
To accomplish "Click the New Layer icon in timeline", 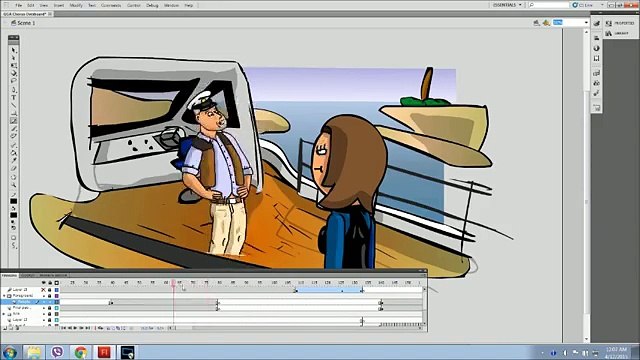I will click(5, 328).
